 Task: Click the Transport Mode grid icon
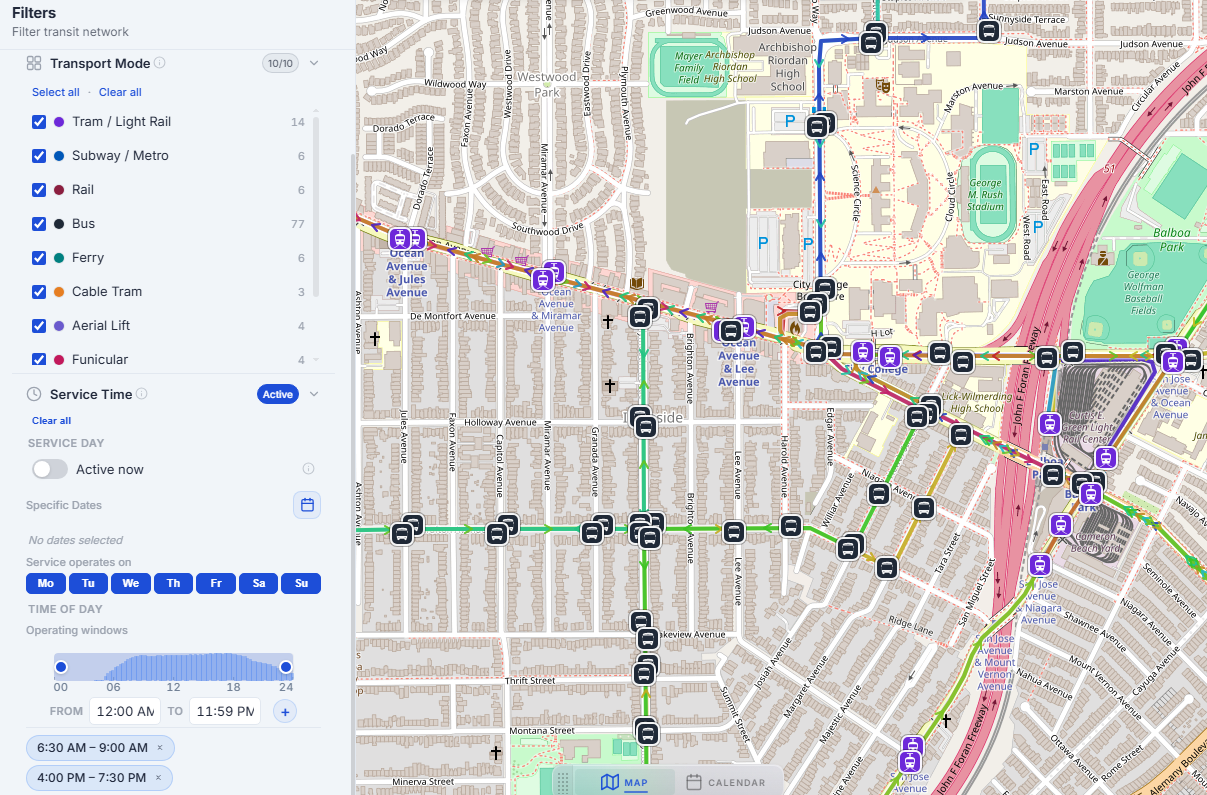pos(34,63)
